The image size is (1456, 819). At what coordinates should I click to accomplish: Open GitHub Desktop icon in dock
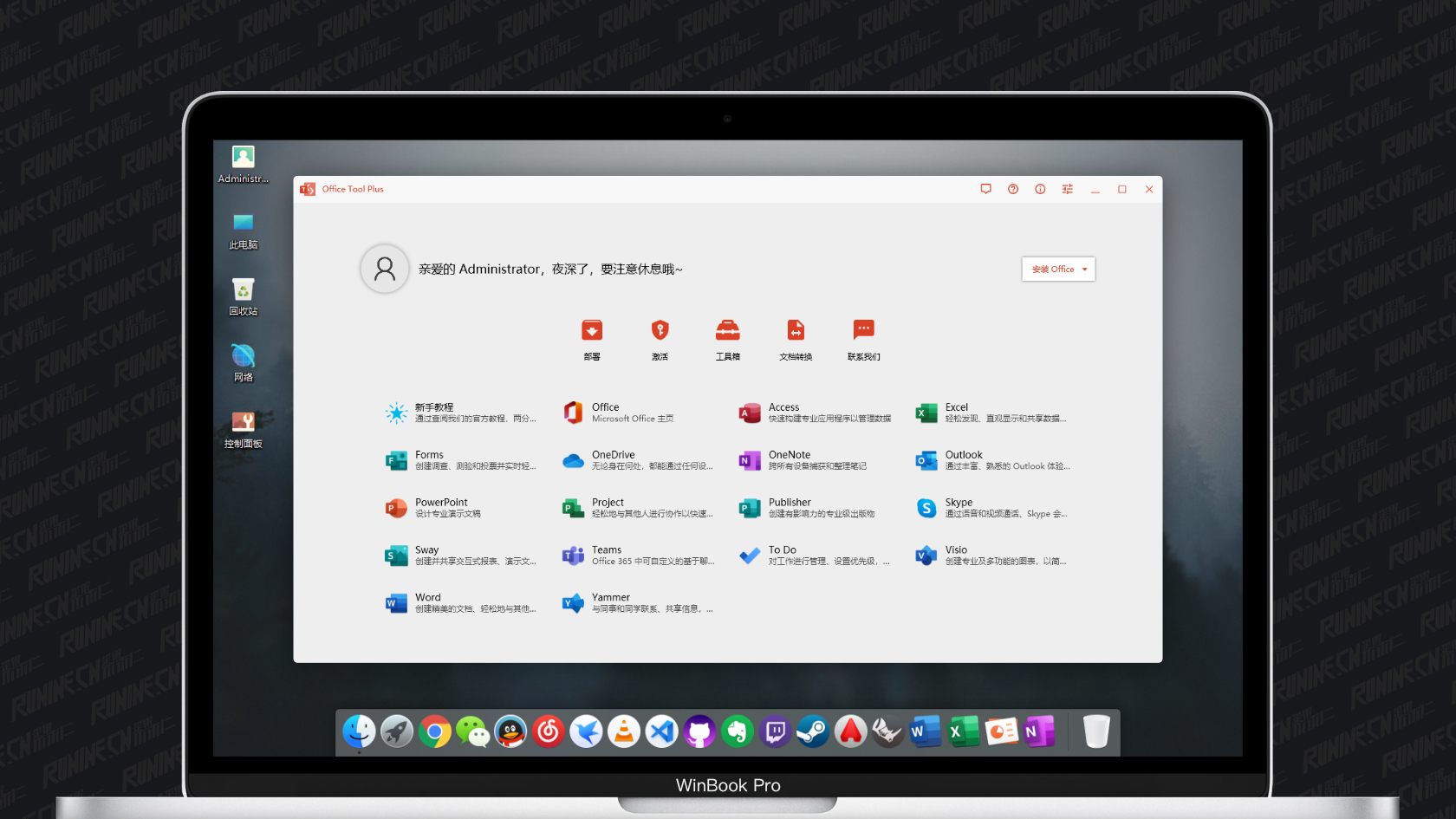[x=699, y=731]
